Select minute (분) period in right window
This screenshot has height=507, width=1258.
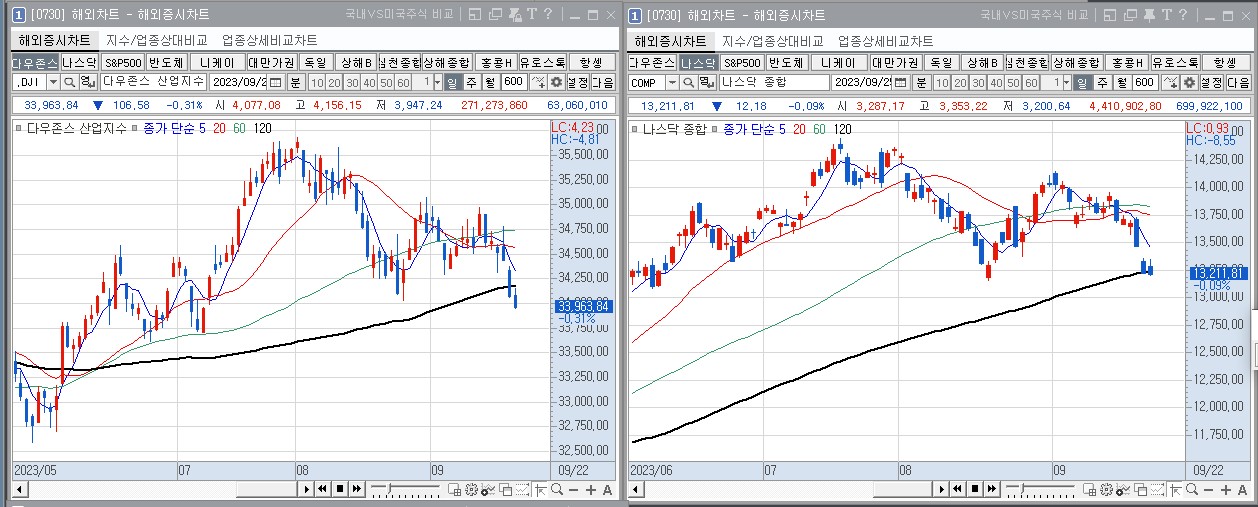point(921,82)
